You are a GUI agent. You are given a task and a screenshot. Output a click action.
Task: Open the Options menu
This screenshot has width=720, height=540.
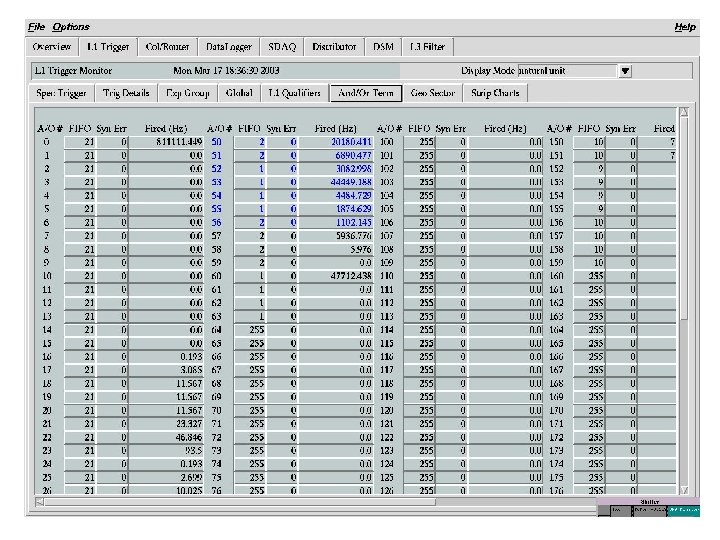pyautogui.click(x=71, y=27)
